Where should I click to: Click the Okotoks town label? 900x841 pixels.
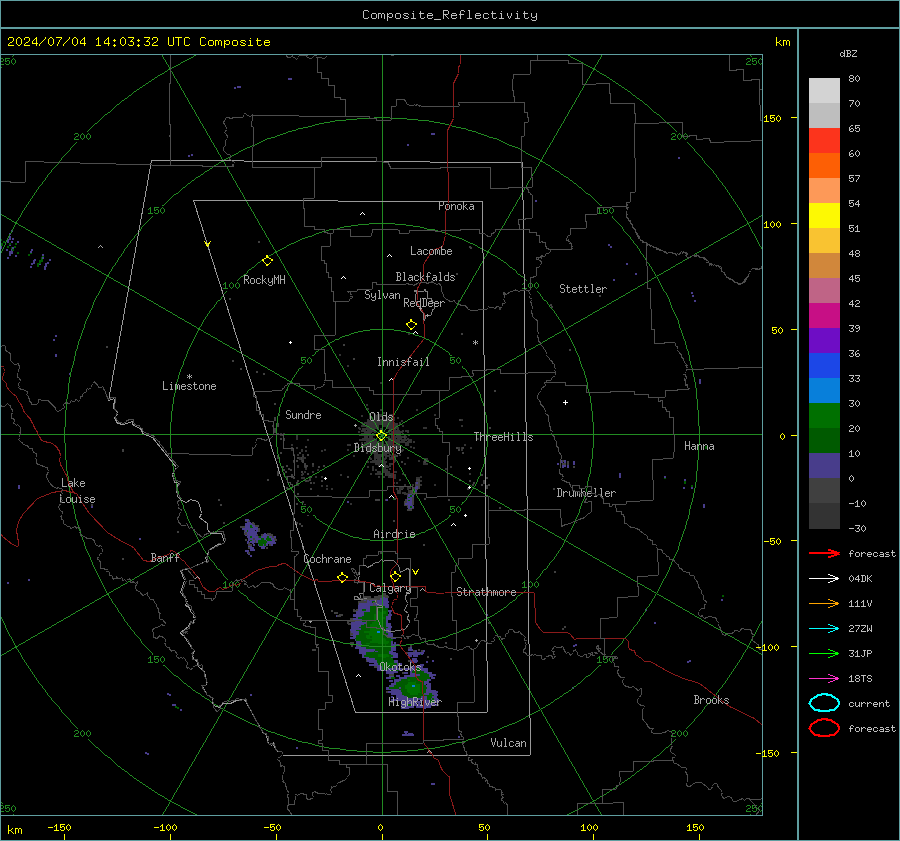[400, 667]
